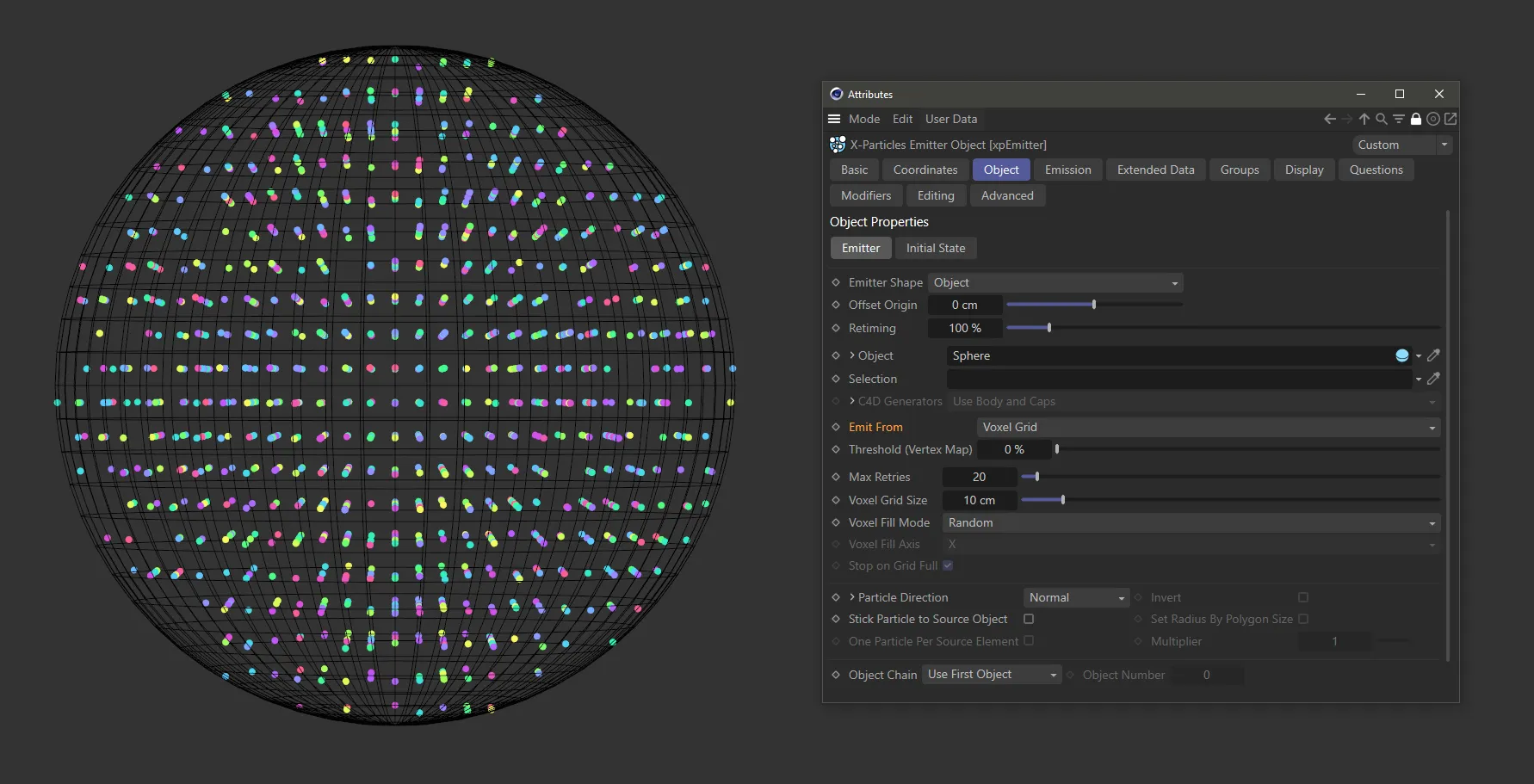This screenshot has width=1534, height=784.
Task: Click the Modifiers button
Action: tap(865, 195)
